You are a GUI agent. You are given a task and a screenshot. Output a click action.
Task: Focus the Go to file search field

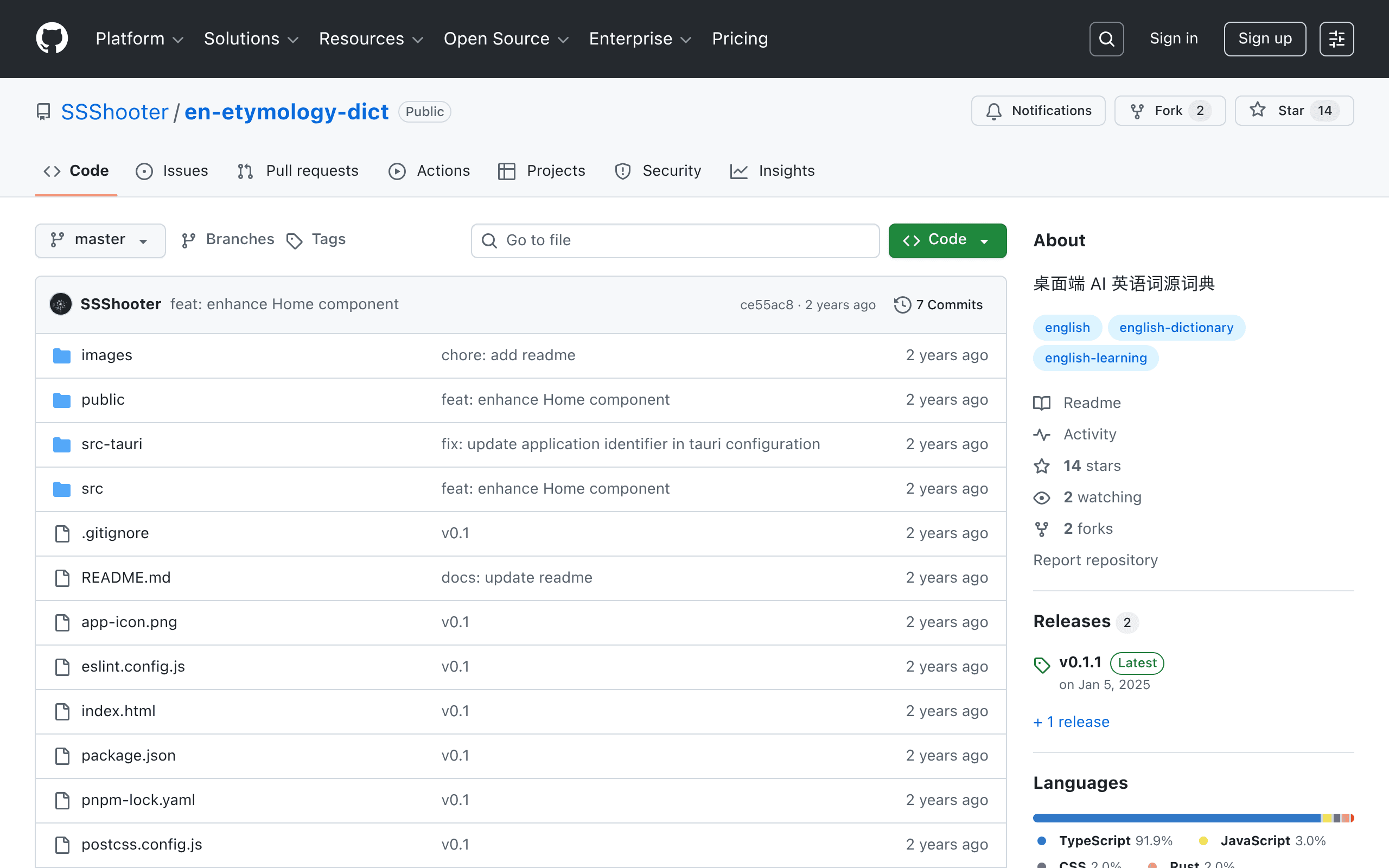675,240
